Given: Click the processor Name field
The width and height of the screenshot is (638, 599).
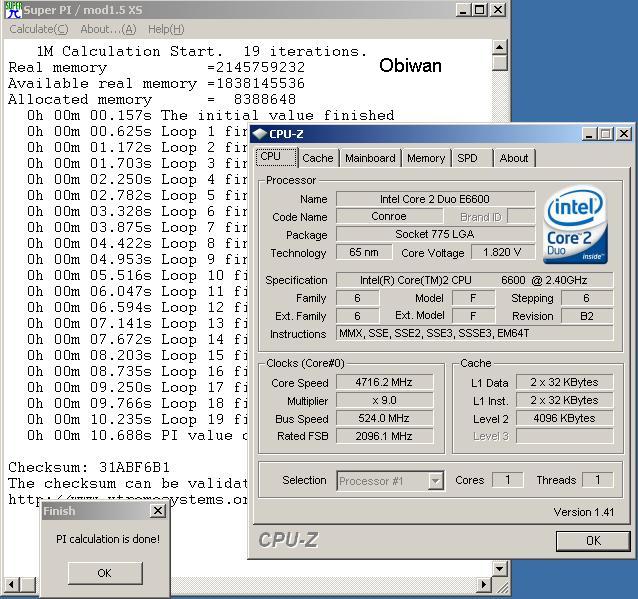Looking at the screenshot, I should (x=437, y=199).
